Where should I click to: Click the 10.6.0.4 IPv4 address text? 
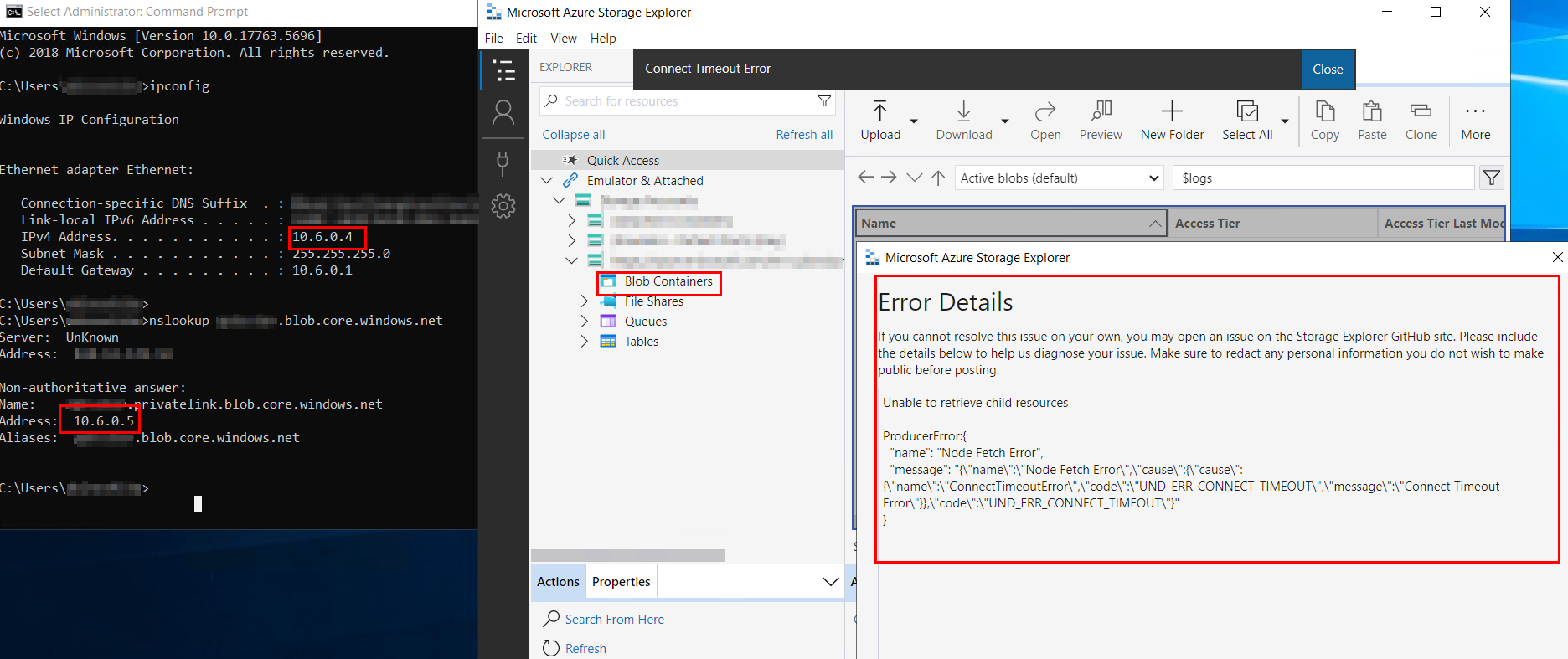pyautogui.click(x=322, y=237)
